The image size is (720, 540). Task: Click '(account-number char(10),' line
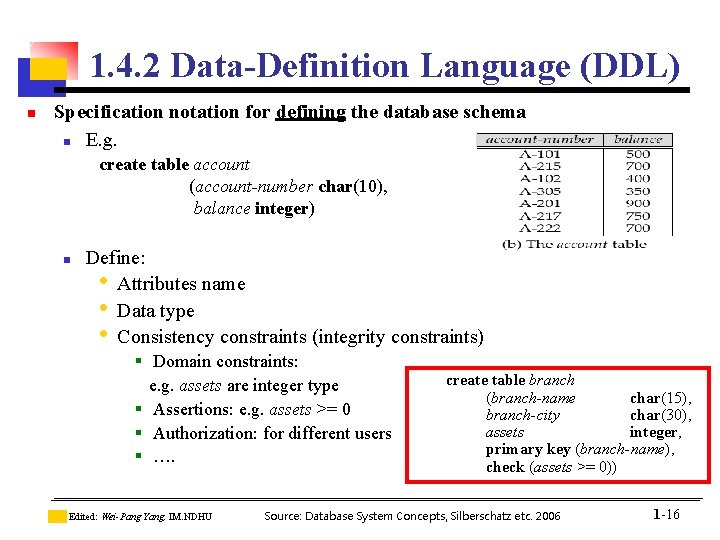point(288,186)
